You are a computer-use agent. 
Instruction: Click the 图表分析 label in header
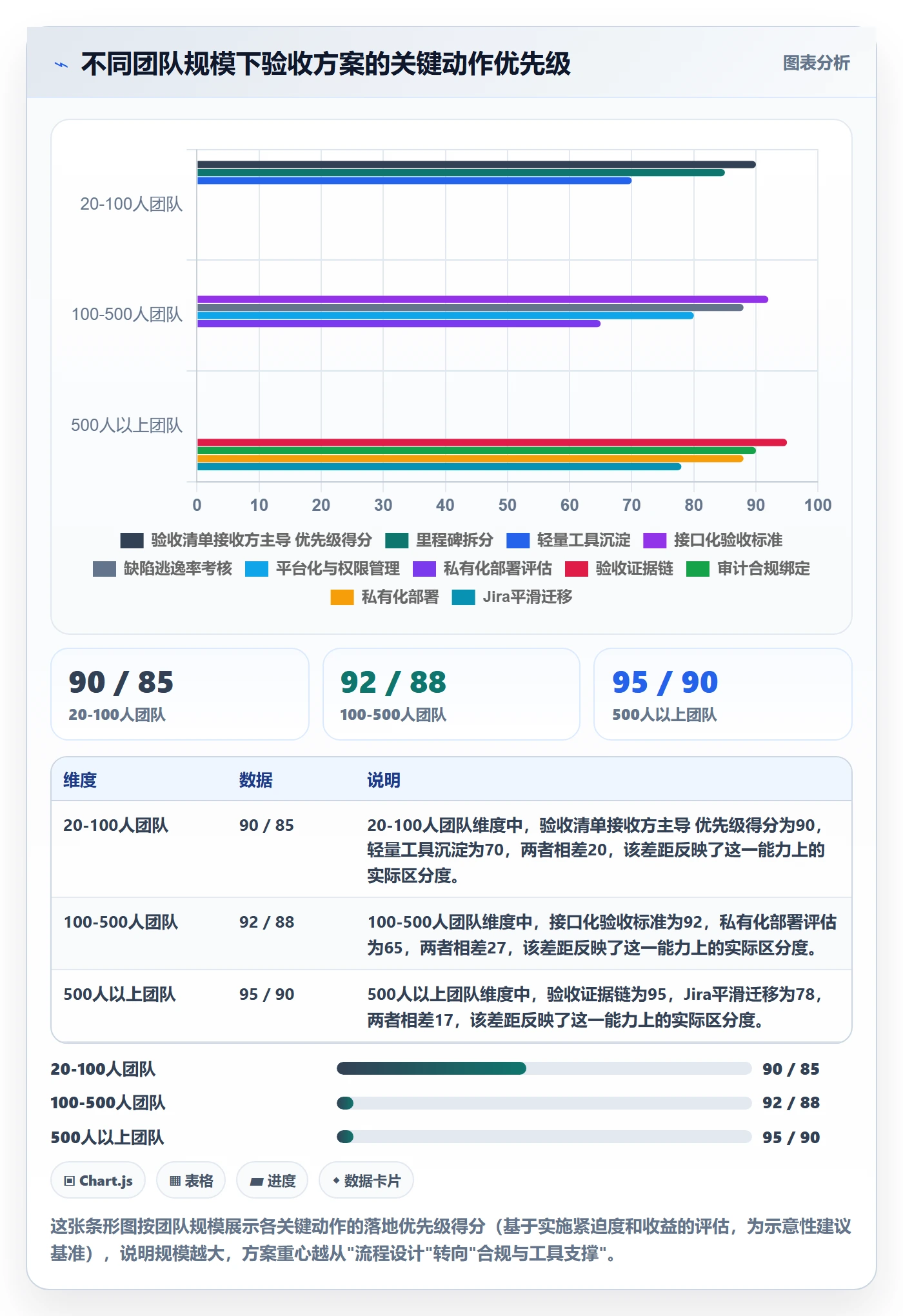[x=816, y=63]
